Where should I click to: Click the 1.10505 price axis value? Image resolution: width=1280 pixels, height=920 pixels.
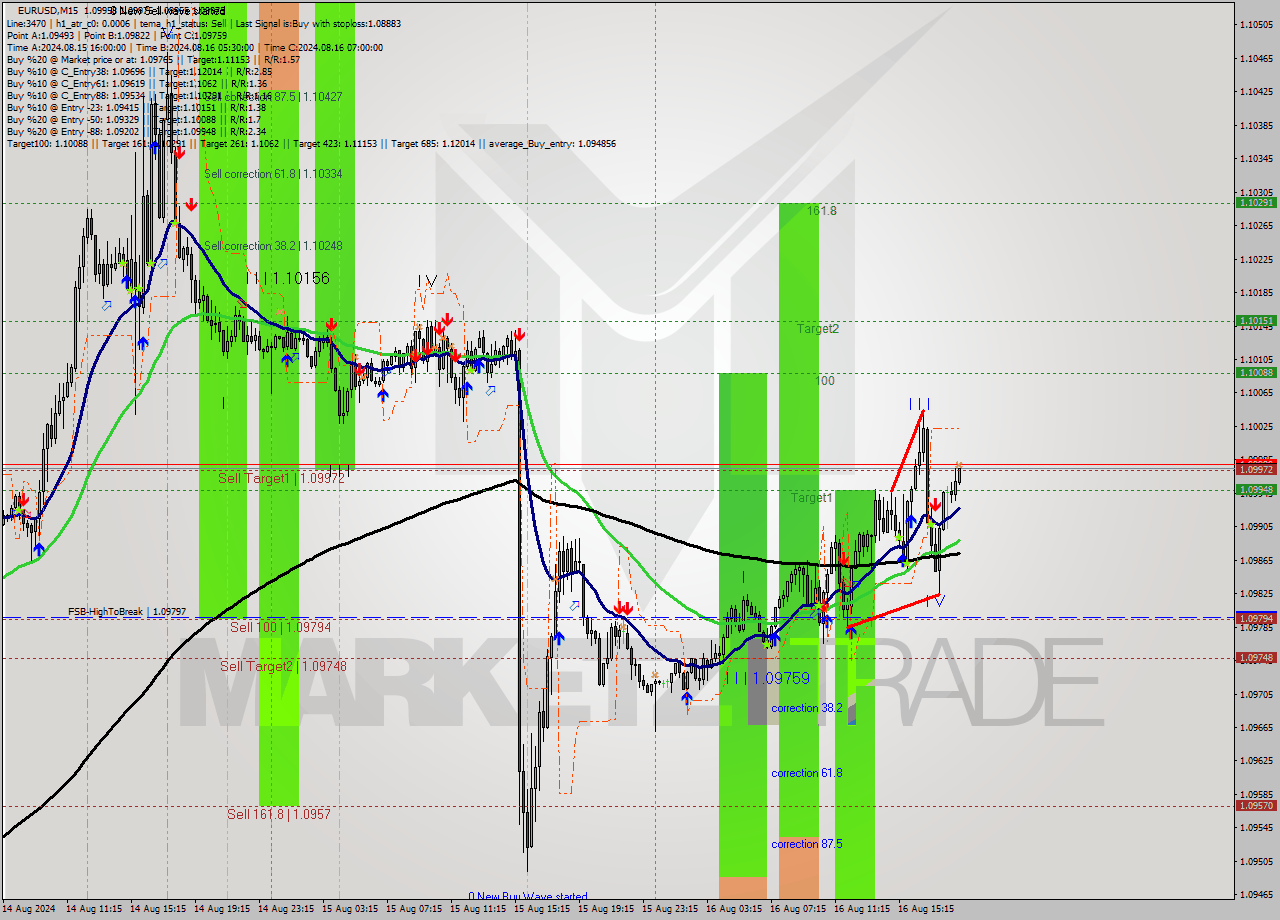click(x=1256, y=24)
